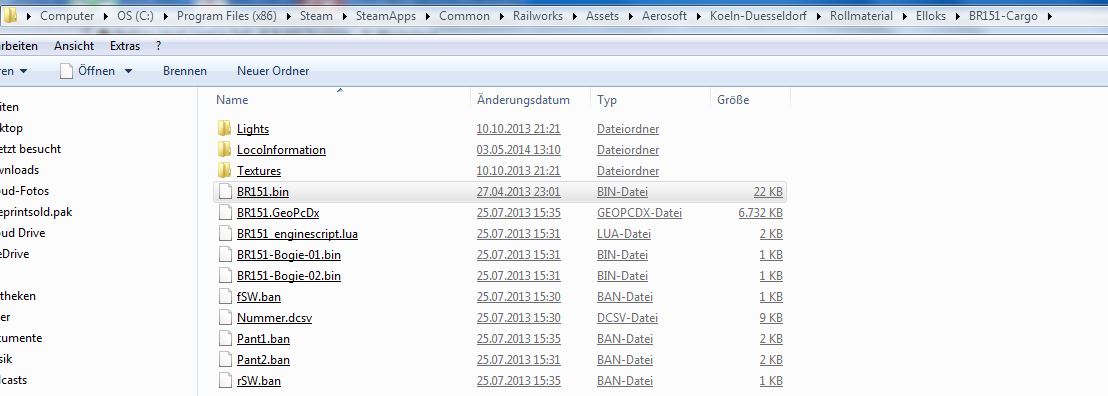Click the 9 KB size value
Screen dimensions: 1108x396
click(771, 318)
